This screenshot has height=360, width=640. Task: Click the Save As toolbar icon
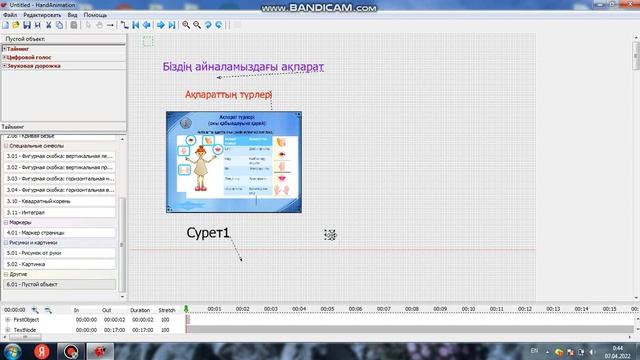click(x=38, y=25)
